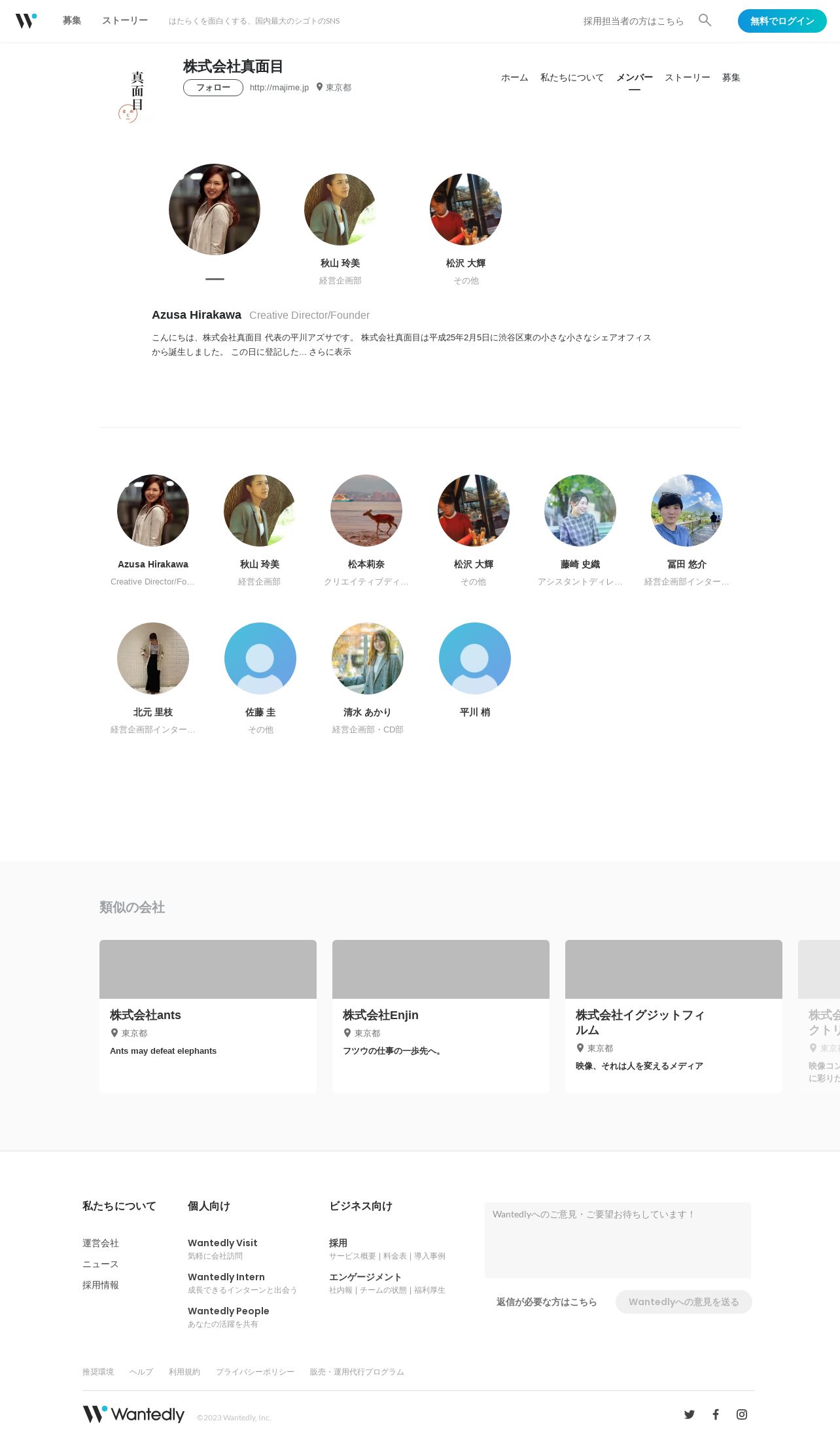Open ニュース footer link
The image size is (840, 1438).
click(x=101, y=1264)
